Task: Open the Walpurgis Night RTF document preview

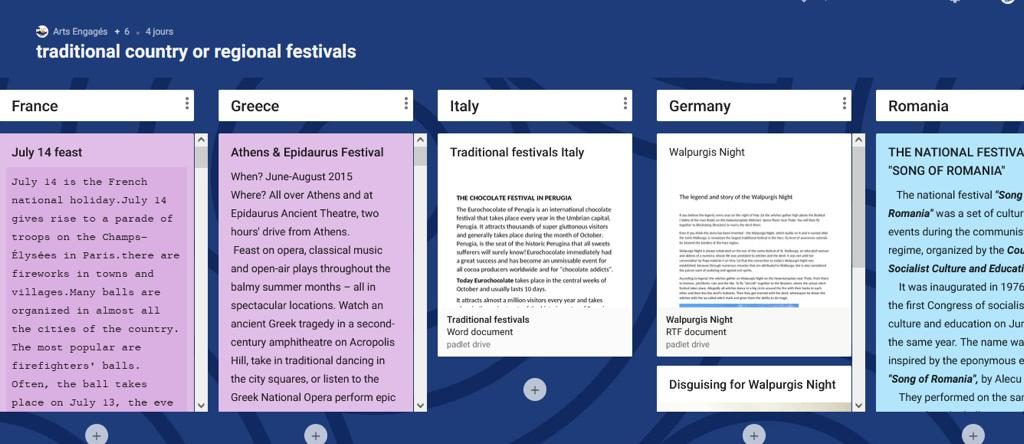Action: 754,242
